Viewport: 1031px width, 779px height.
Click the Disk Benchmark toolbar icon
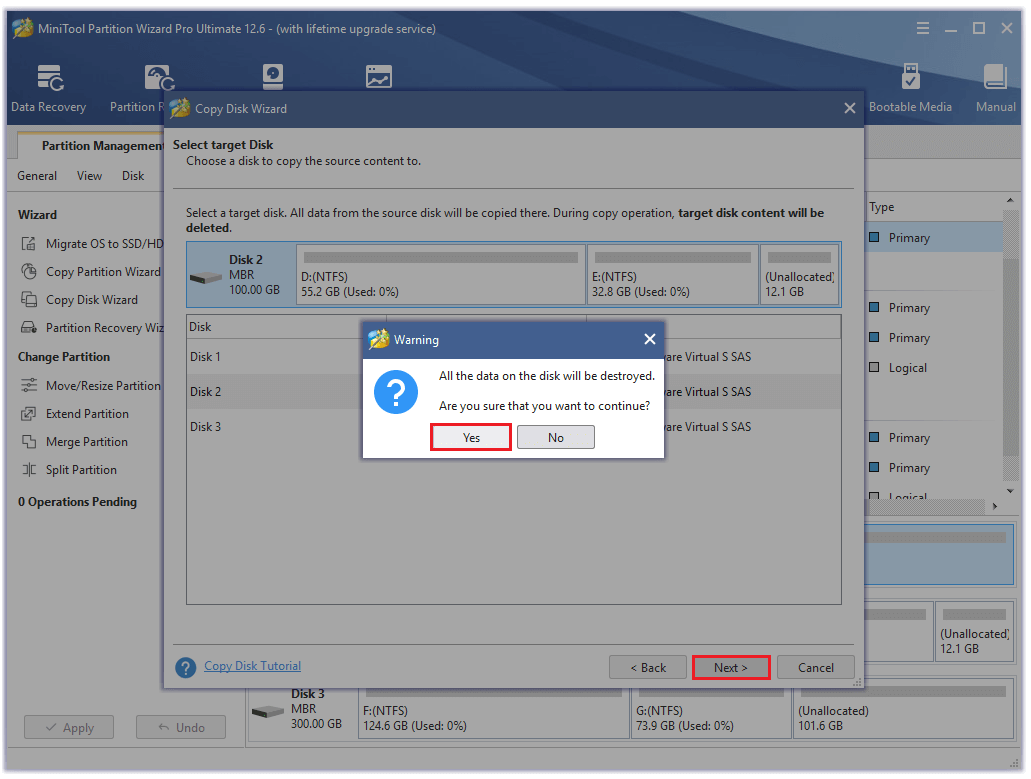pos(272,77)
